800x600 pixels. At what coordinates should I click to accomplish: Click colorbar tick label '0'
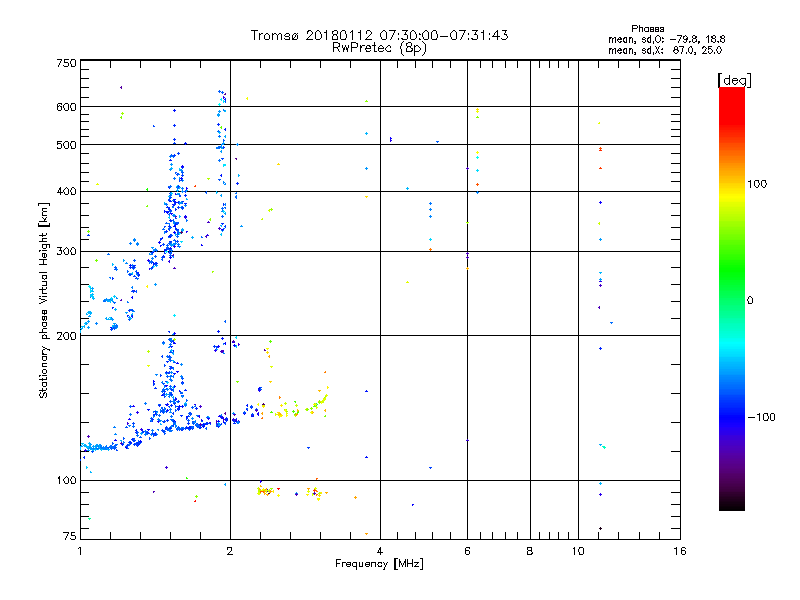pyautogui.click(x=749, y=300)
